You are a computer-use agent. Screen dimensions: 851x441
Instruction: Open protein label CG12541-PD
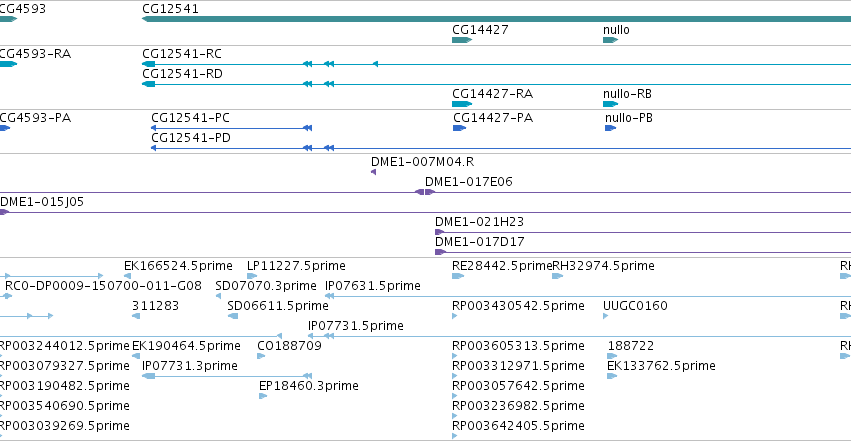point(191,138)
